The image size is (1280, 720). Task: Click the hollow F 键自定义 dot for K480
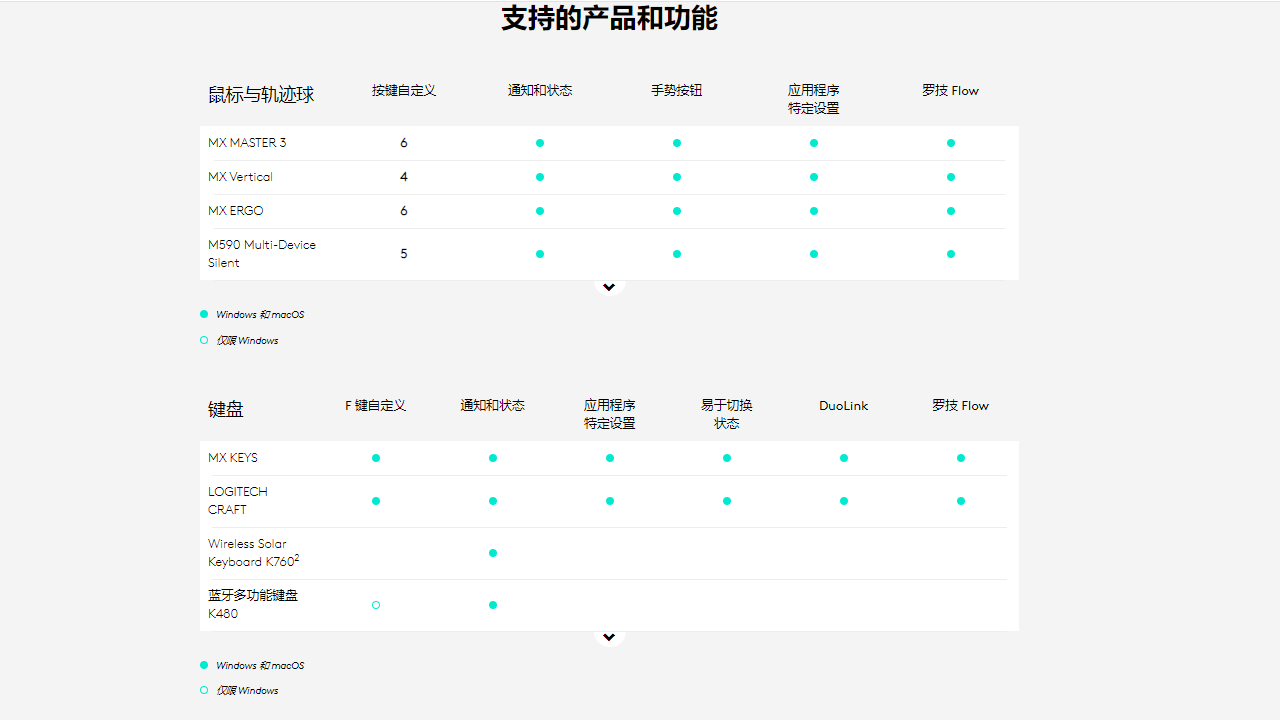coord(376,605)
